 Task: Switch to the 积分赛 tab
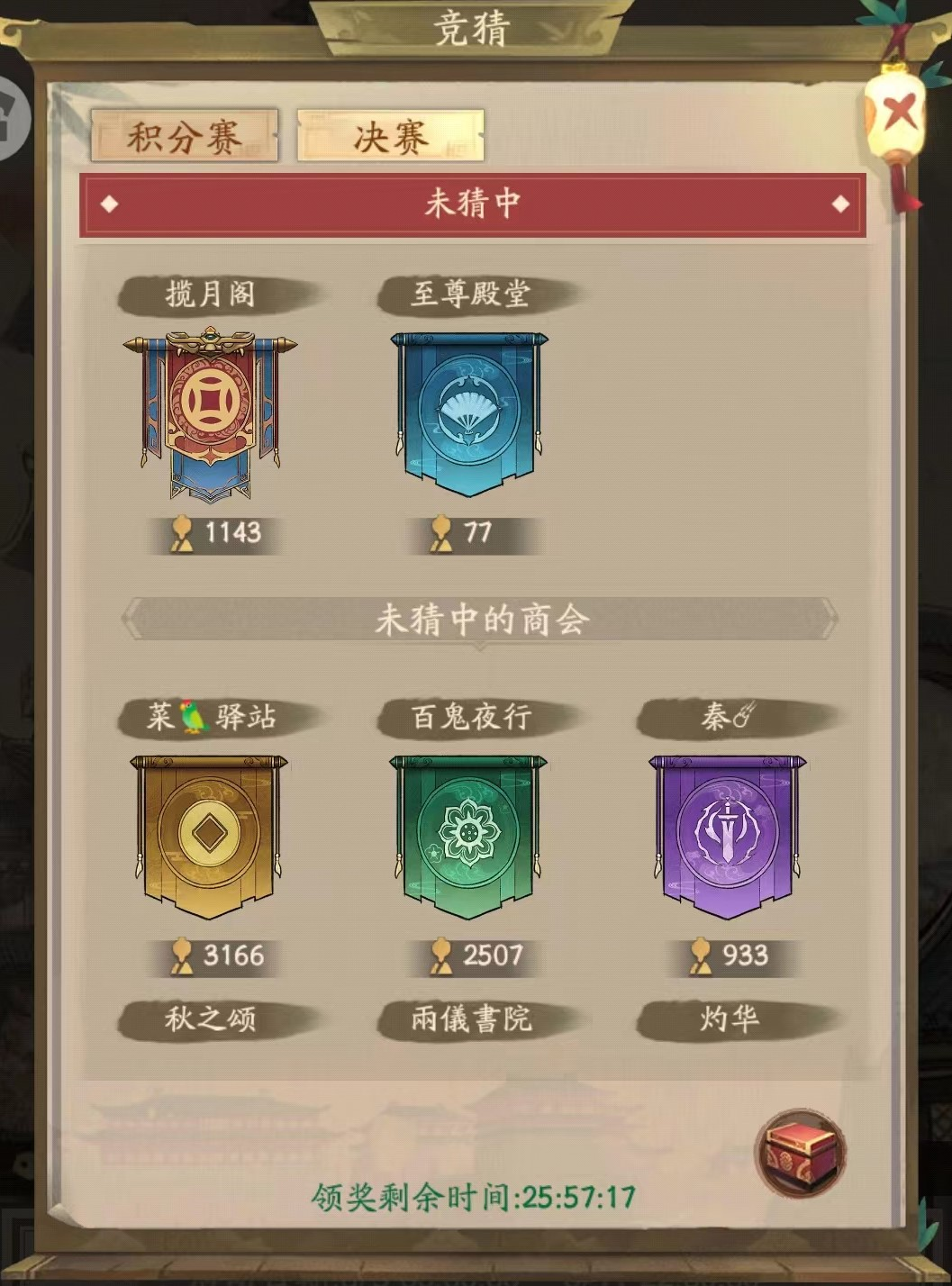[x=184, y=137]
